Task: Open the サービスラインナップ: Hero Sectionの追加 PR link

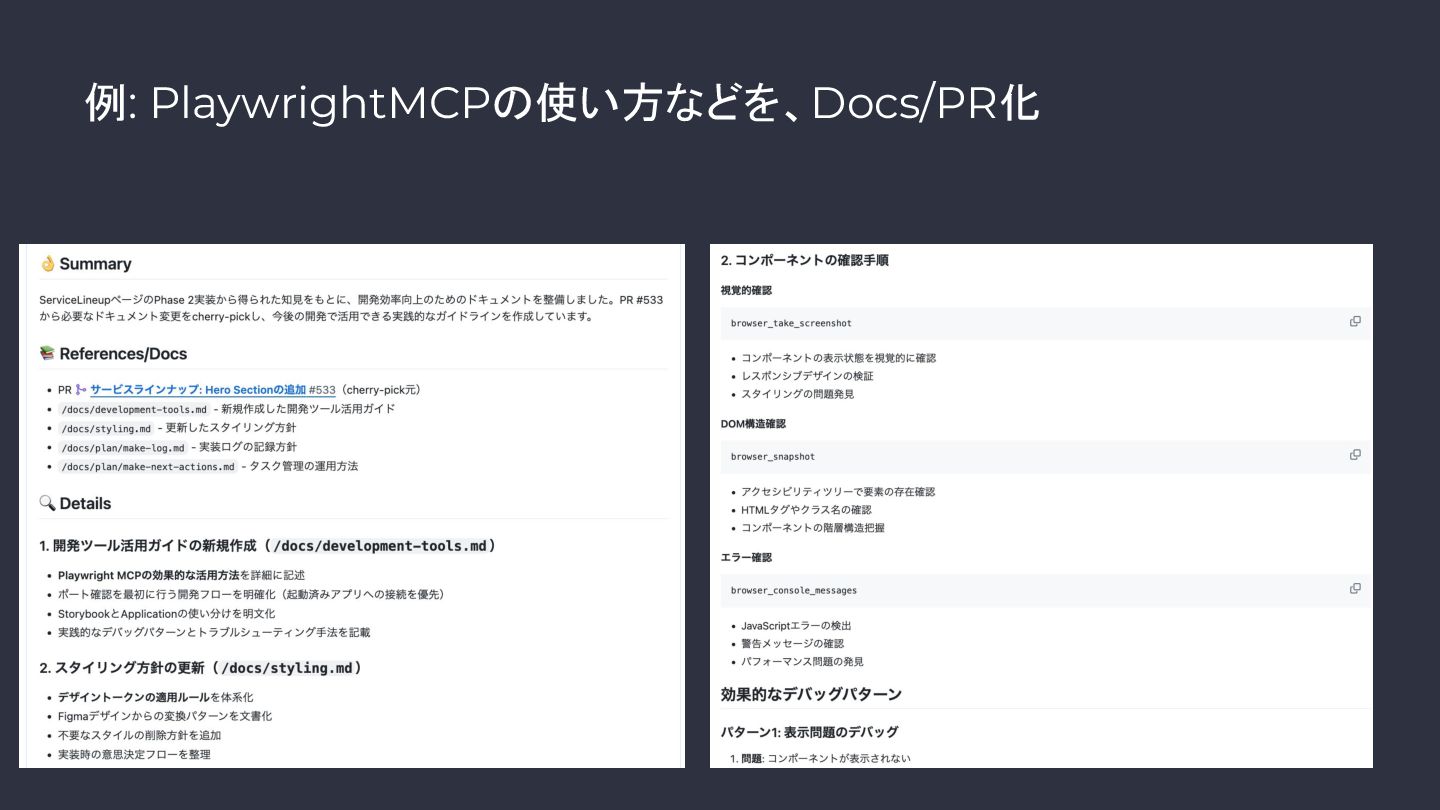Action: click(198, 390)
